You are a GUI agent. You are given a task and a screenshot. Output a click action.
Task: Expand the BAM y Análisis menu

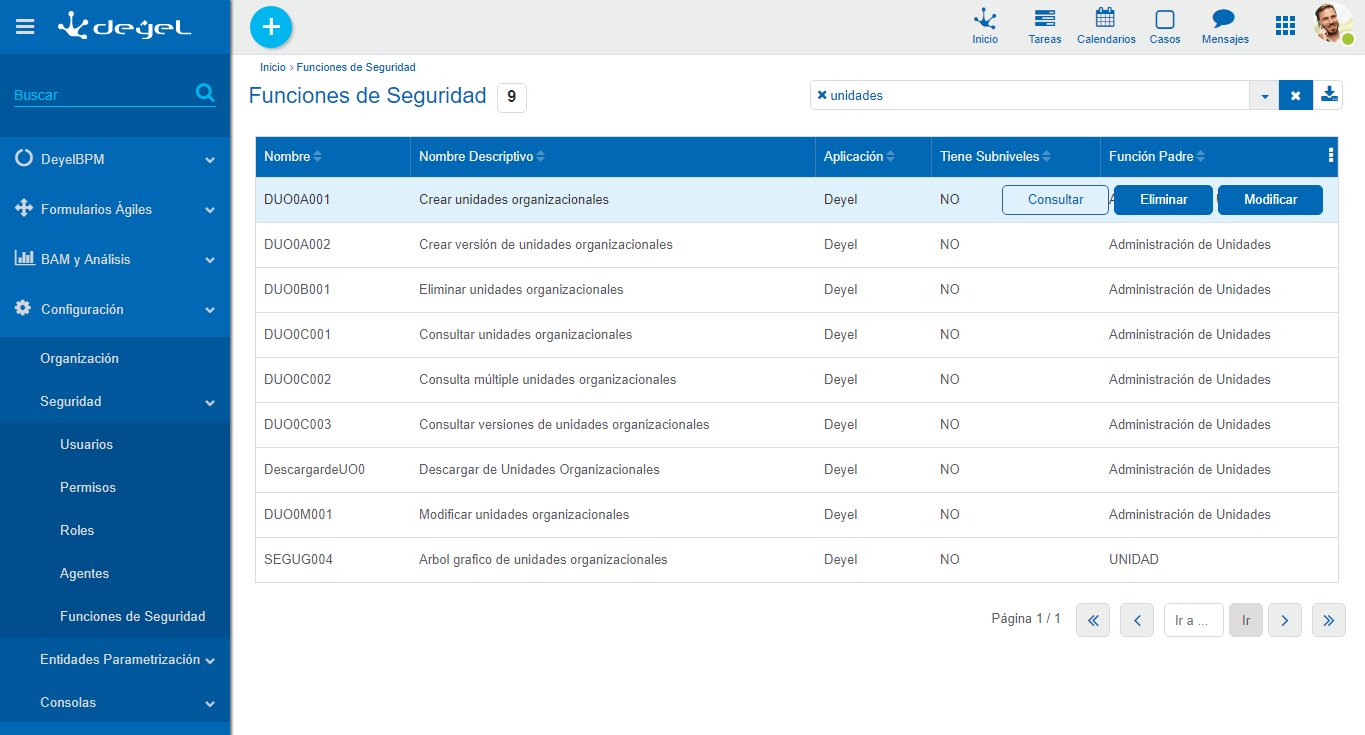click(x=115, y=259)
